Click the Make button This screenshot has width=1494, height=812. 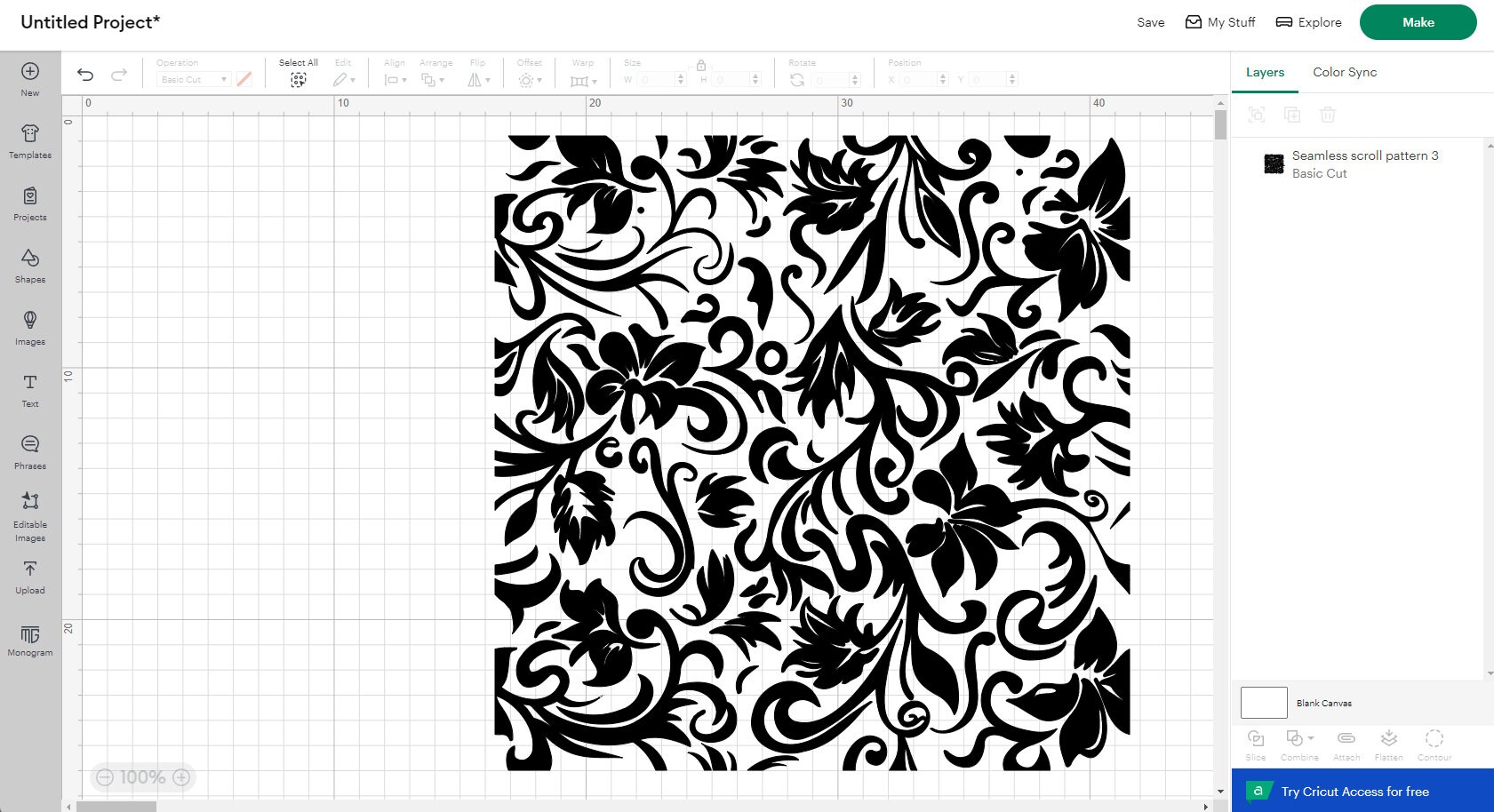click(x=1418, y=22)
